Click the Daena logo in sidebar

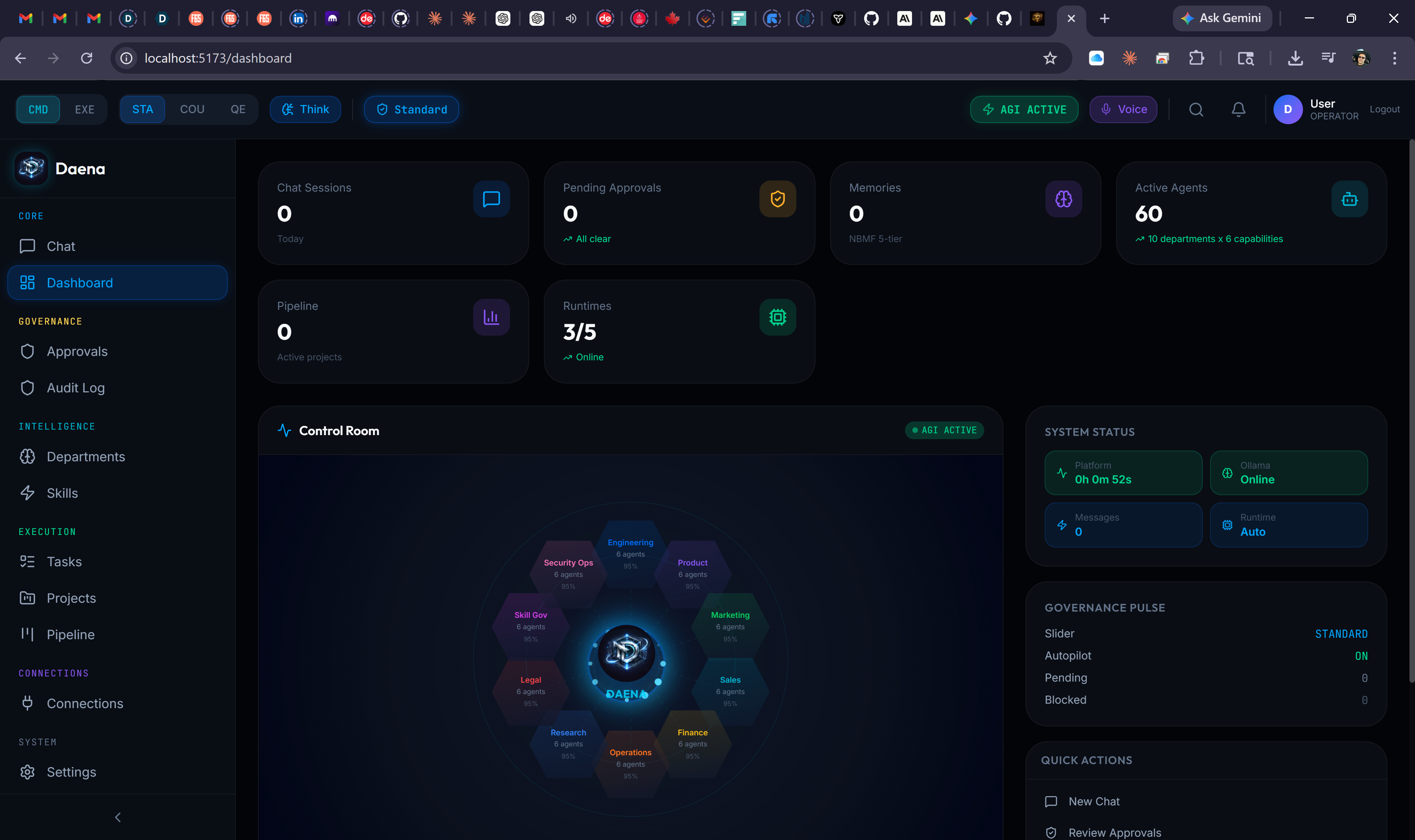tap(31, 168)
